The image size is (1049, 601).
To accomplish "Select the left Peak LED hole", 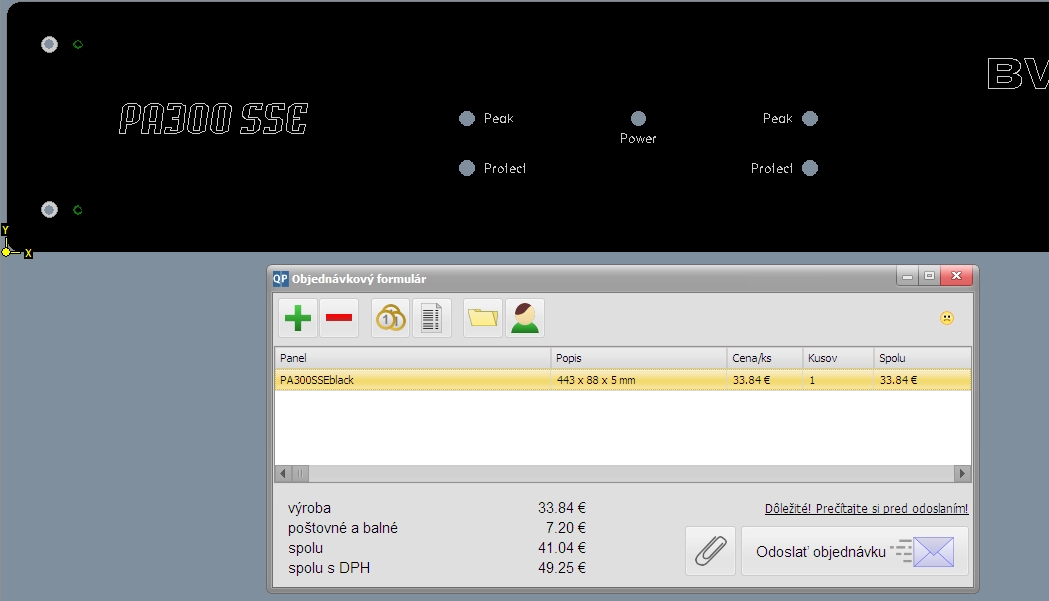I will pos(467,118).
